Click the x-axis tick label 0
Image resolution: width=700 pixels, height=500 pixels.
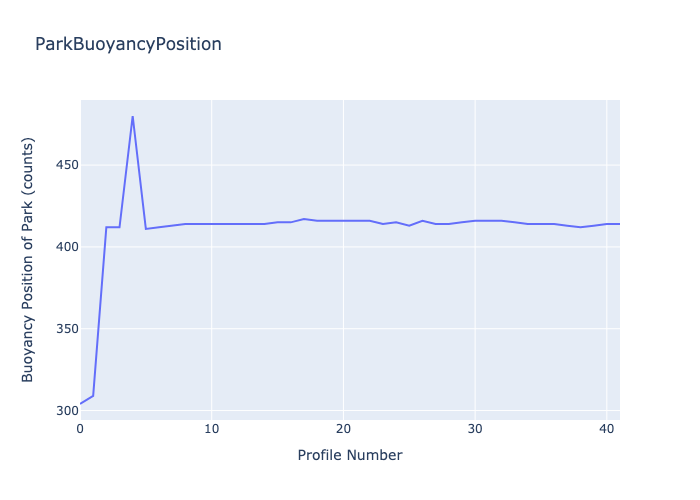tap(80, 429)
